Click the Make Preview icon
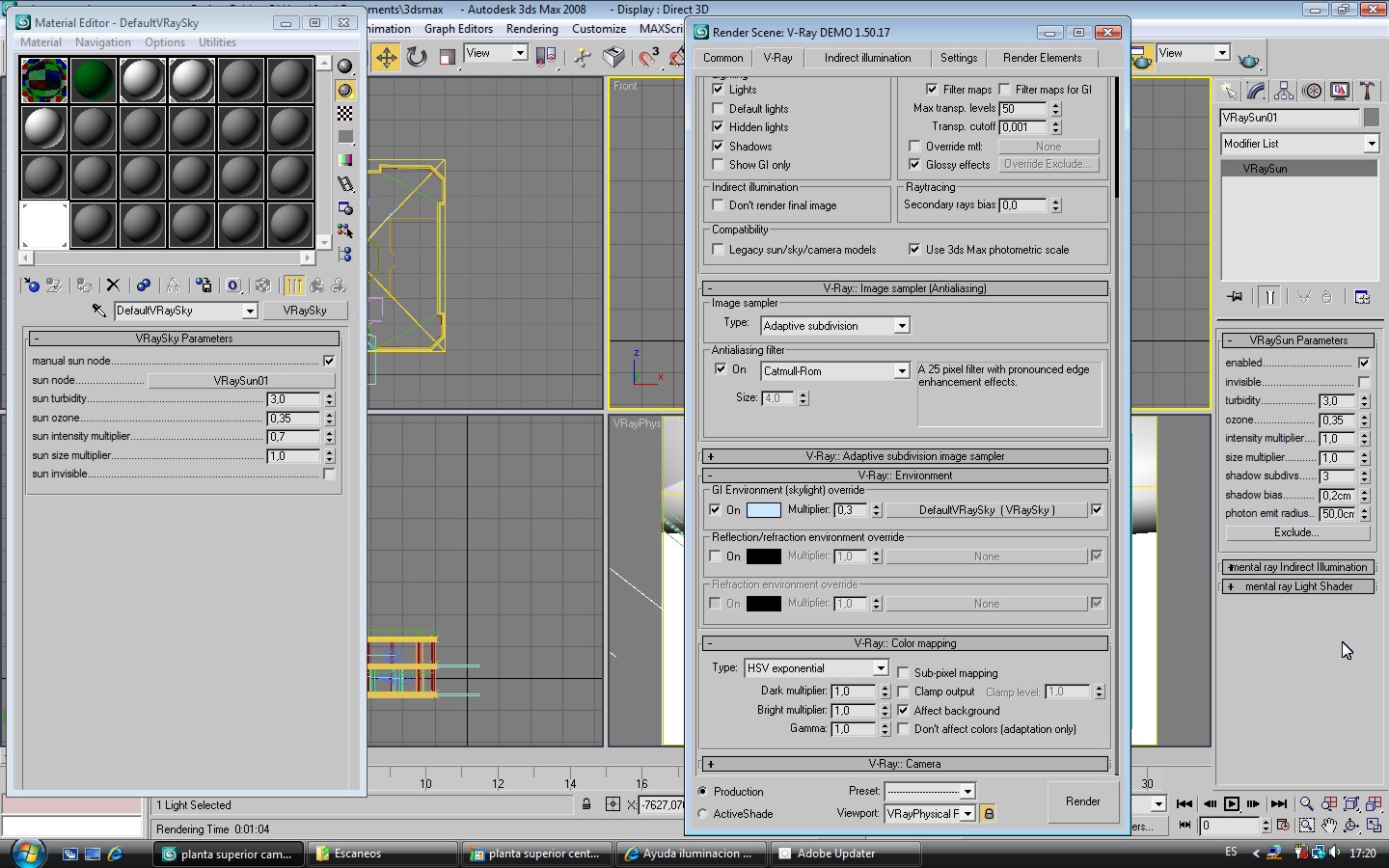 coord(344,183)
